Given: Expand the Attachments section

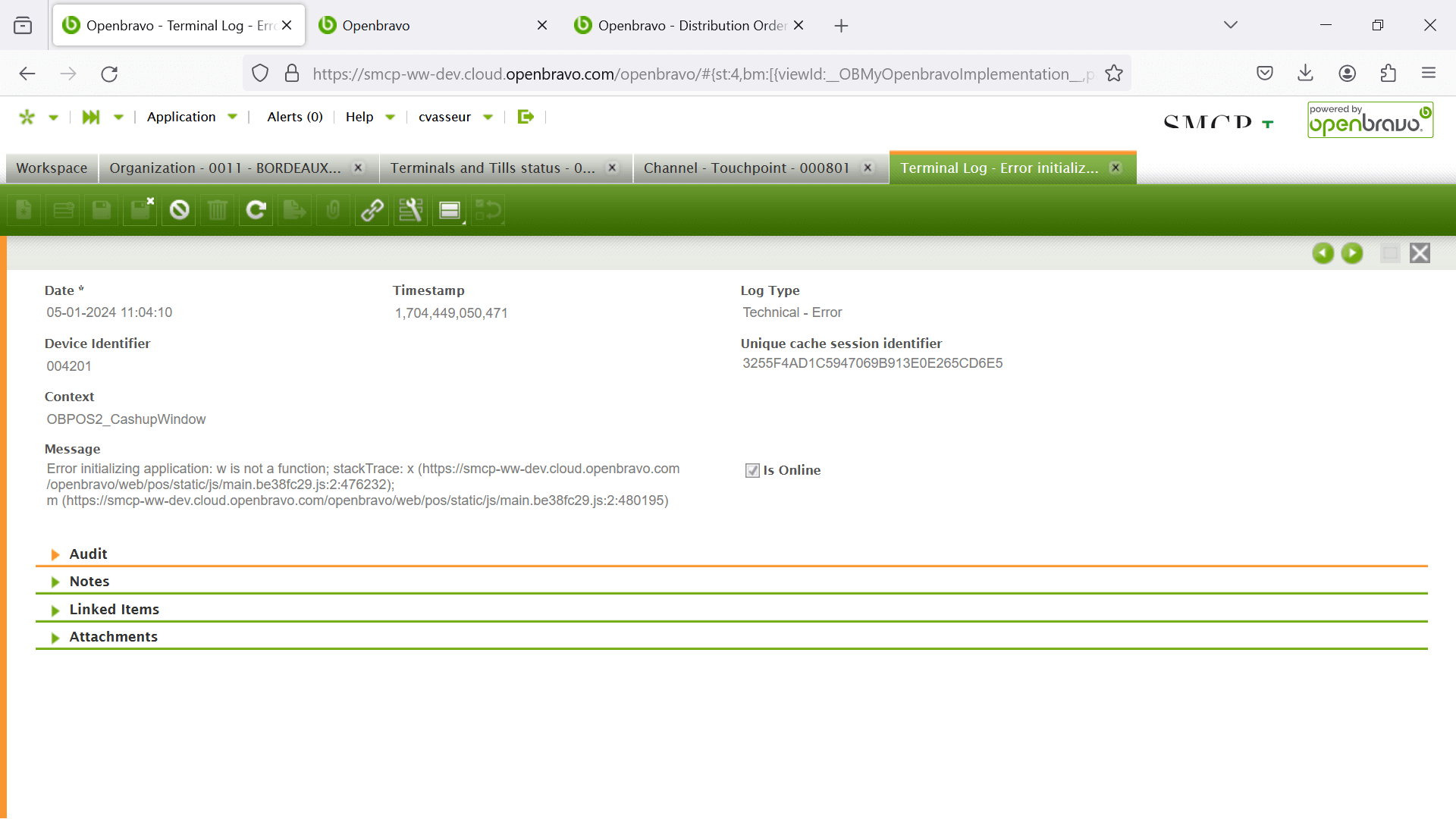Looking at the screenshot, I should [113, 637].
